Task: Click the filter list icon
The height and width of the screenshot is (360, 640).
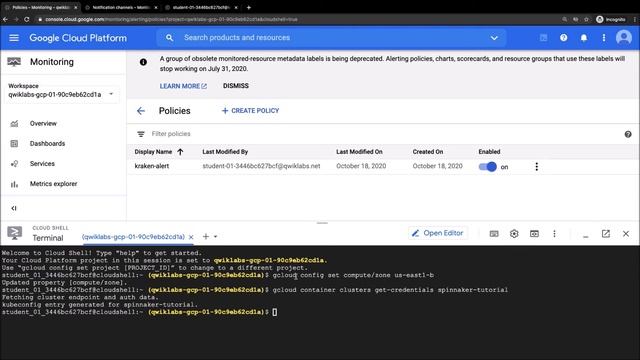Action: pos(141,134)
